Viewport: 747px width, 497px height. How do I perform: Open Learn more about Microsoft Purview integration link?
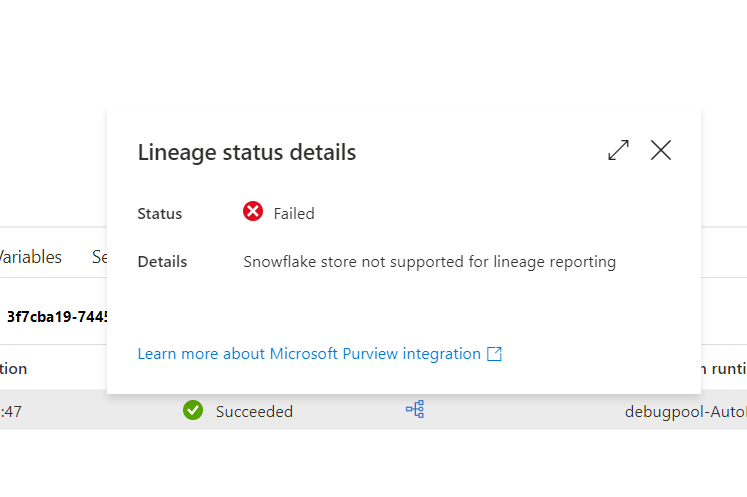309,354
